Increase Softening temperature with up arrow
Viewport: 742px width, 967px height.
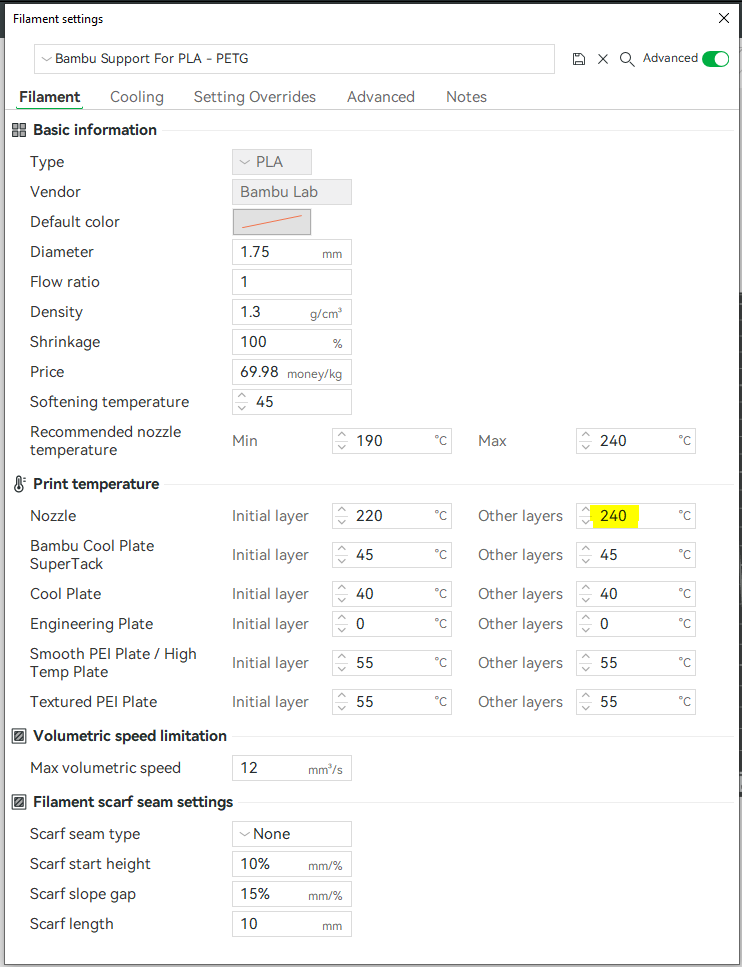(241, 397)
